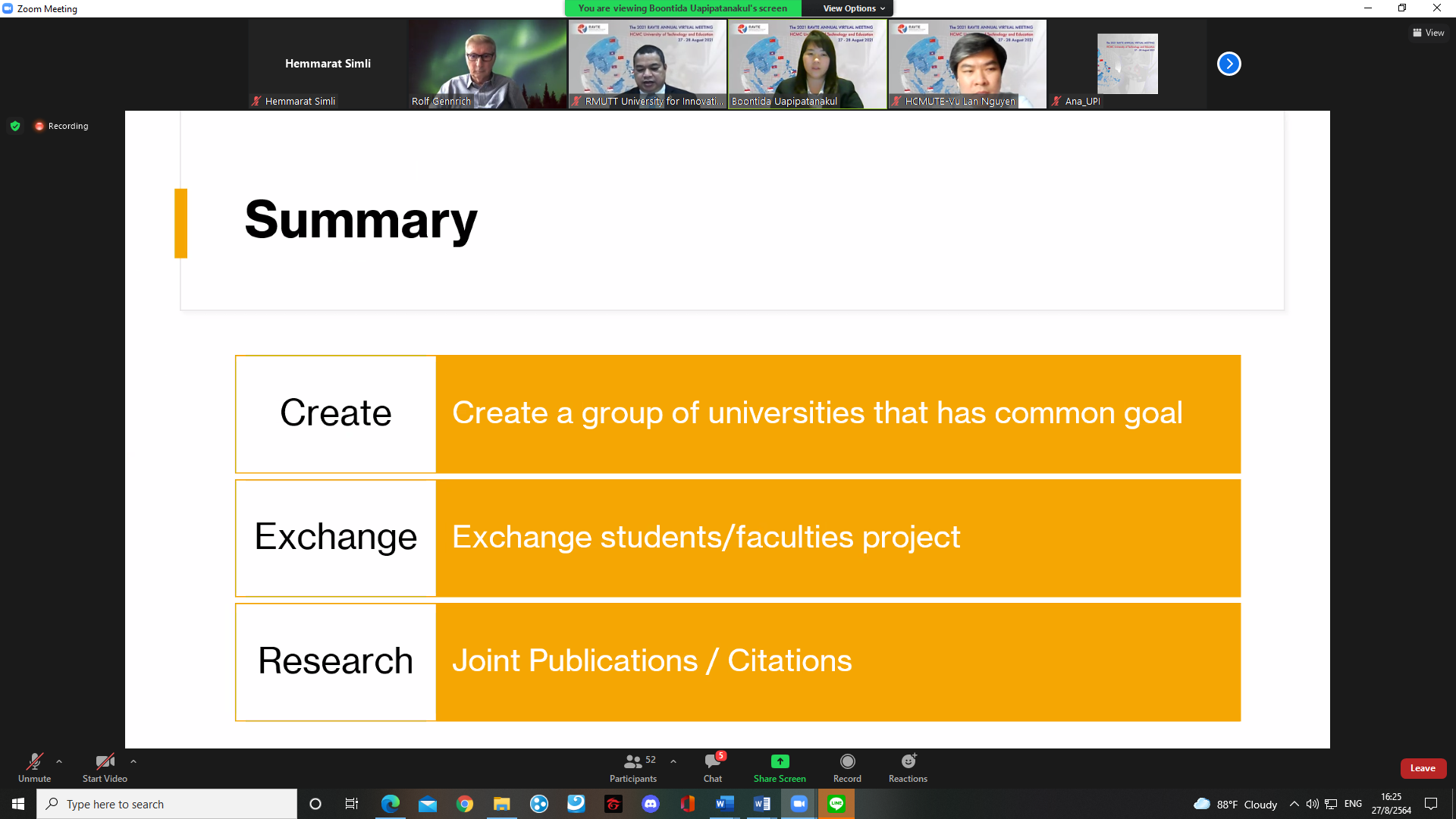Open Microsoft Edge from taskbar
This screenshot has width=1456, height=819.
click(390, 804)
